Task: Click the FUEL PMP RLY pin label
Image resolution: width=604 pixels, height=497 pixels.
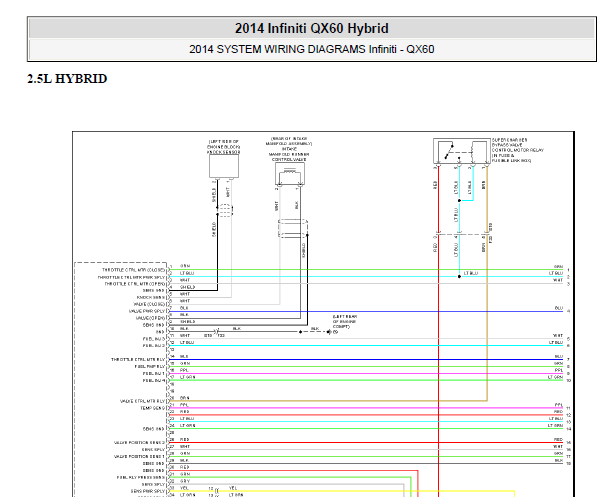Action: click(x=149, y=366)
